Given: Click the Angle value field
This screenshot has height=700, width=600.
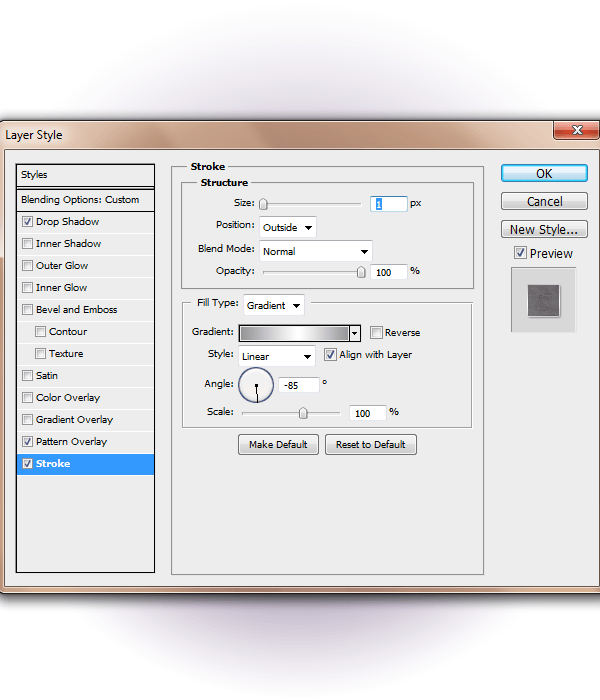Looking at the screenshot, I should [x=299, y=385].
